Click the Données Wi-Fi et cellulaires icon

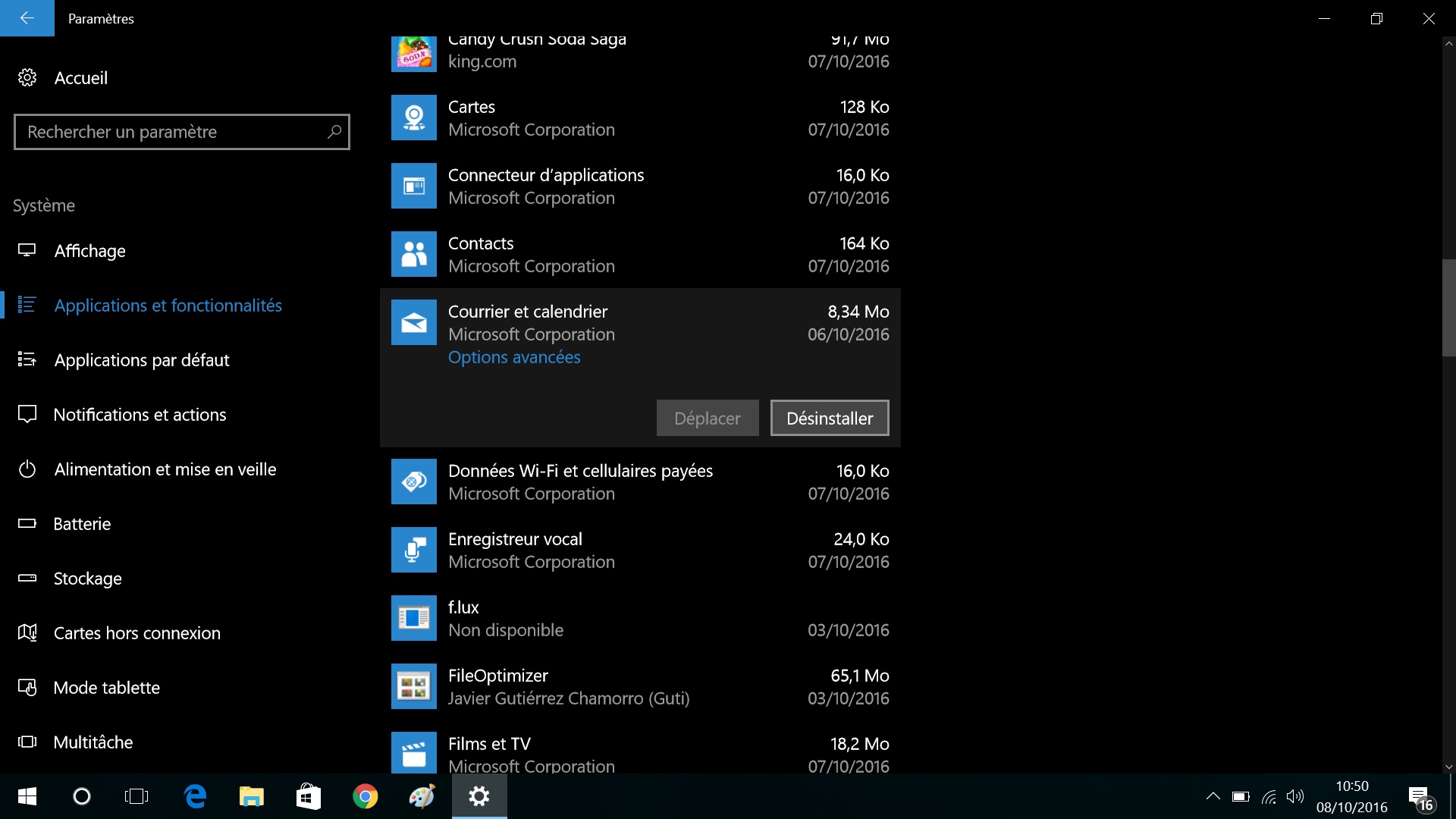(x=413, y=482)
